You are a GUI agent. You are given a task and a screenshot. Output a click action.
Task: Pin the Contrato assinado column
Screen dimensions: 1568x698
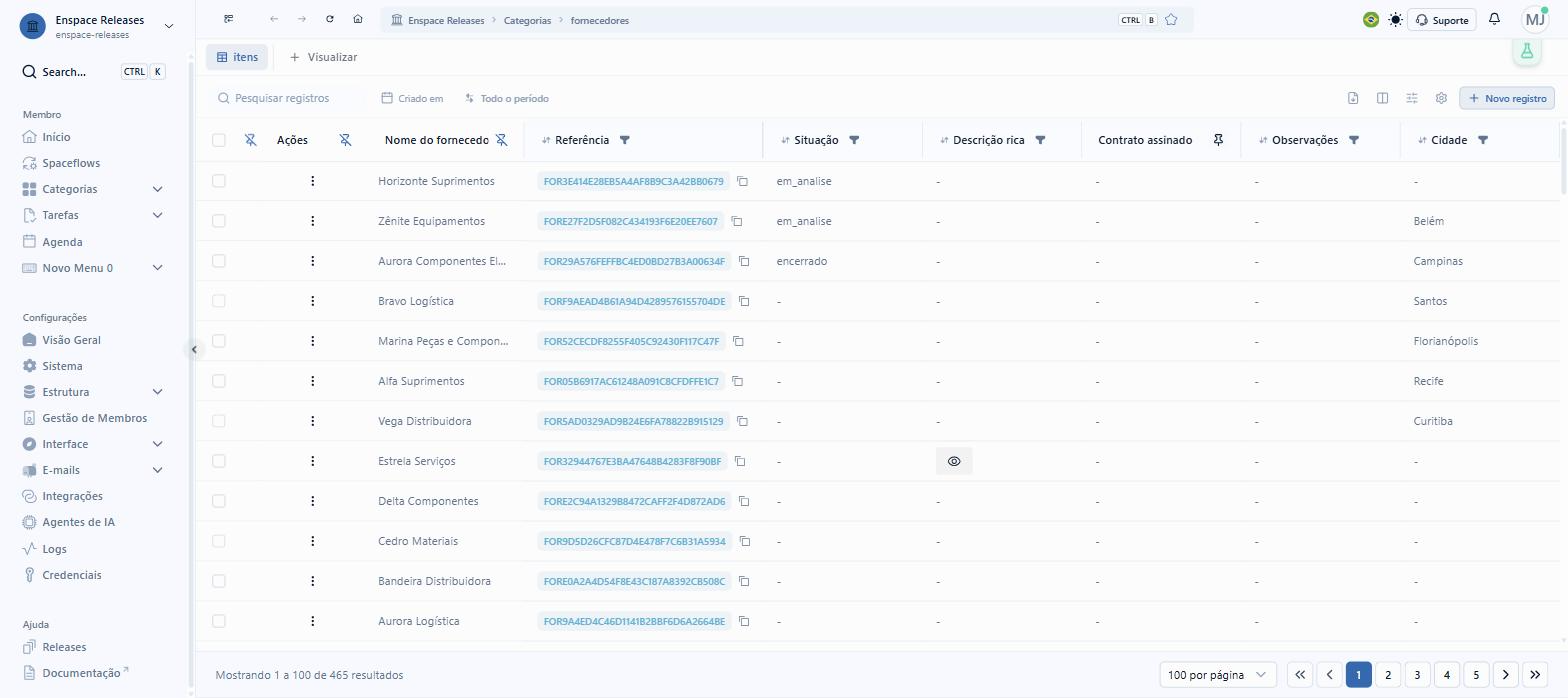coord(1218,140)
